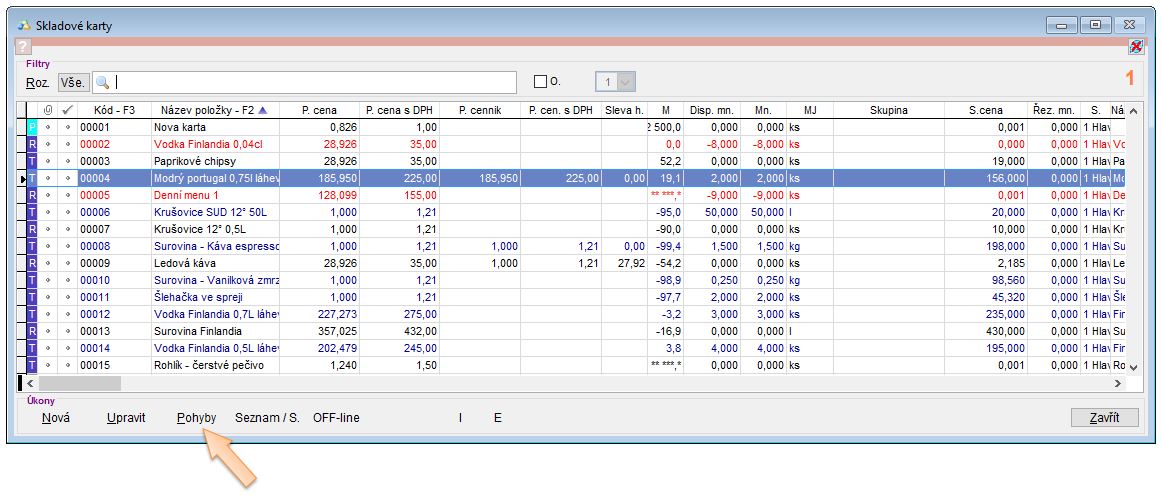Click the checkmark column header icon
Image resolution: width=1161 pixels, height=495 pixels.
pos(68,110)
